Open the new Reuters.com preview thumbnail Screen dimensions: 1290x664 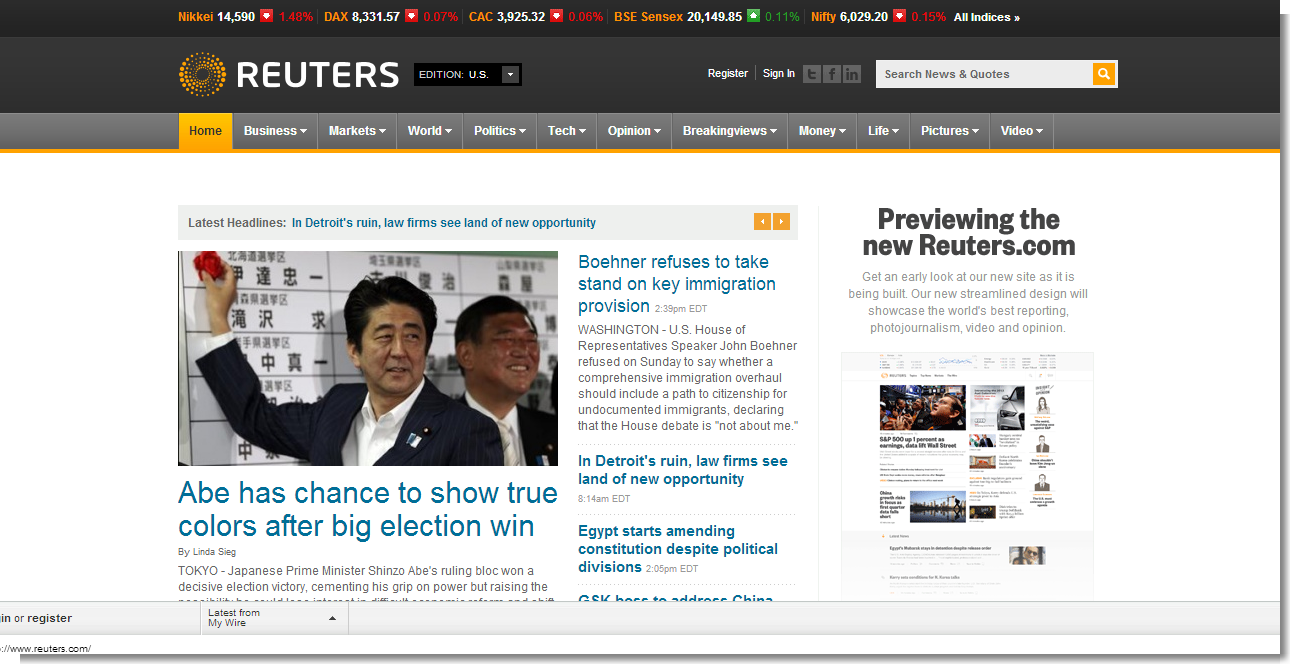point(967,475)
